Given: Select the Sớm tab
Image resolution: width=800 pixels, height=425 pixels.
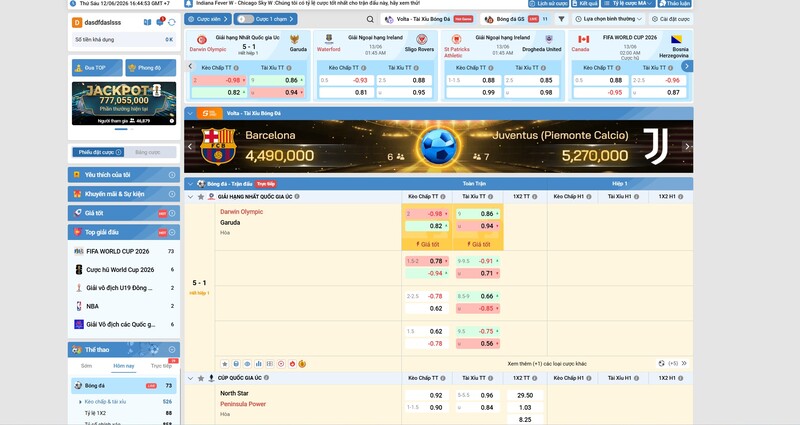Looking at the screenshot, I should pos(87,366).
